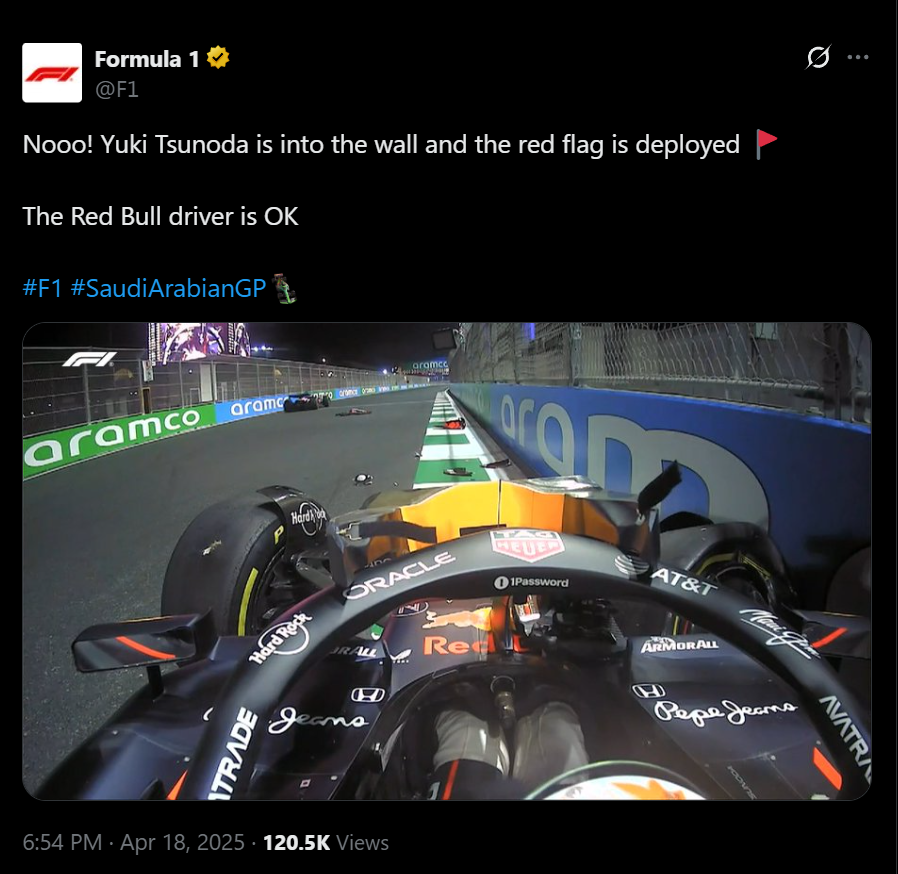Click the Oracle logo on the halo
Screen dimensions: 898x874
(399, 575)
